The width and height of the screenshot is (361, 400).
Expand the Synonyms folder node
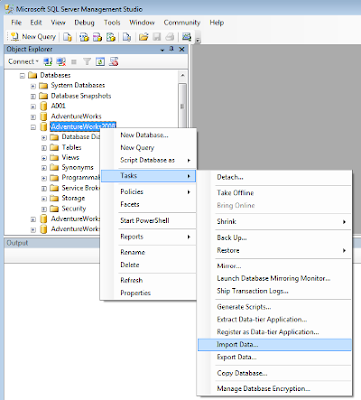coord(44,168)
